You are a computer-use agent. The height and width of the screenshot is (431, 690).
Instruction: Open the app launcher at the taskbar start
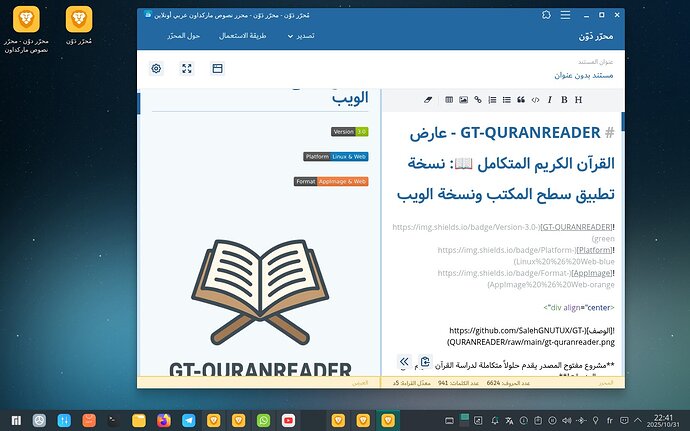coord(16,420)
